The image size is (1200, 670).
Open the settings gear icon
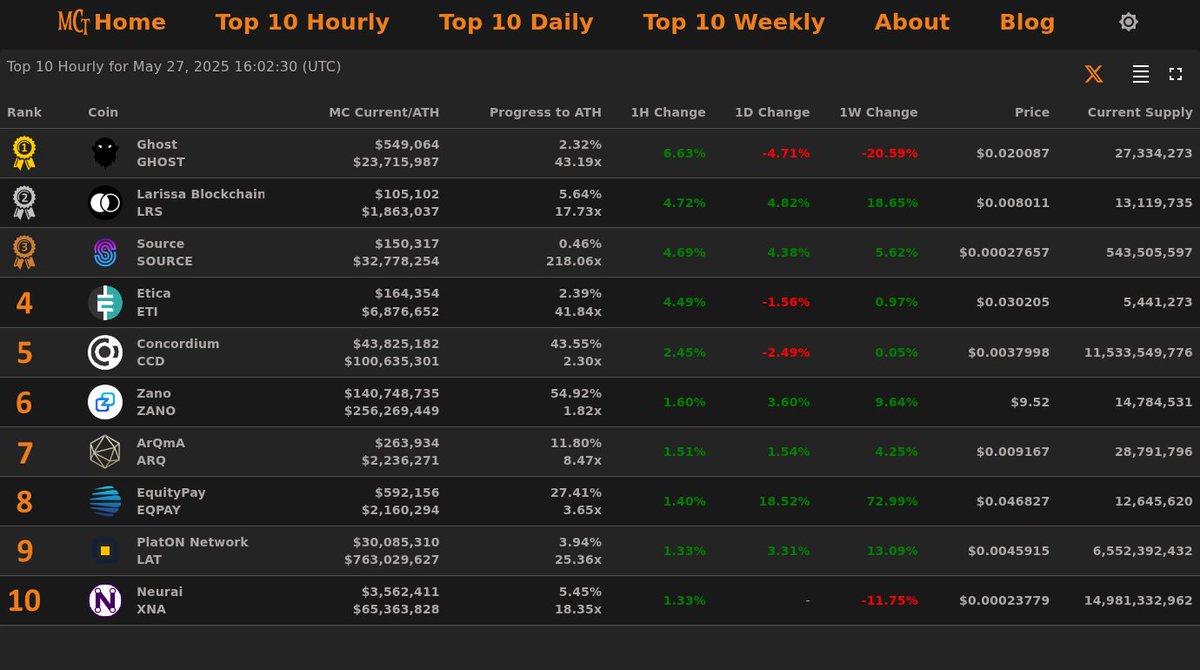point(1128,22)
